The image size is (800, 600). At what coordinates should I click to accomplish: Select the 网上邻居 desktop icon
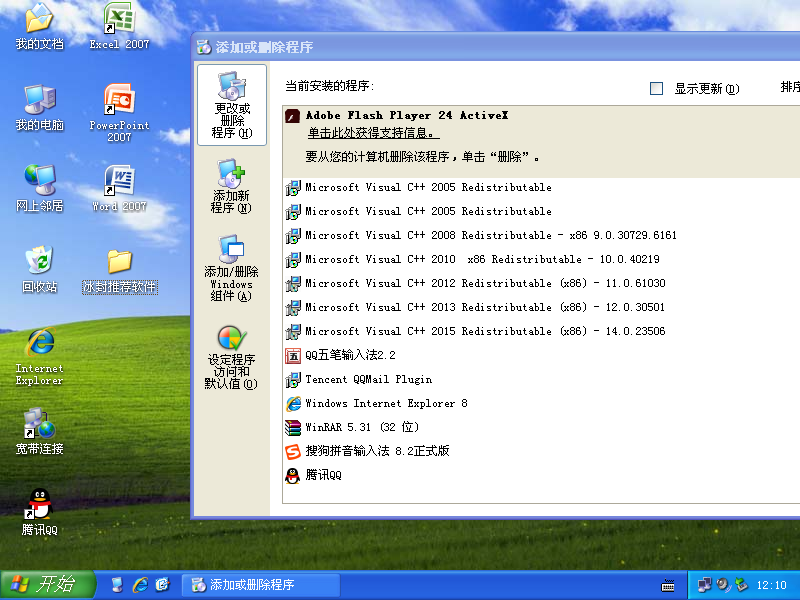tap(39, 188)
